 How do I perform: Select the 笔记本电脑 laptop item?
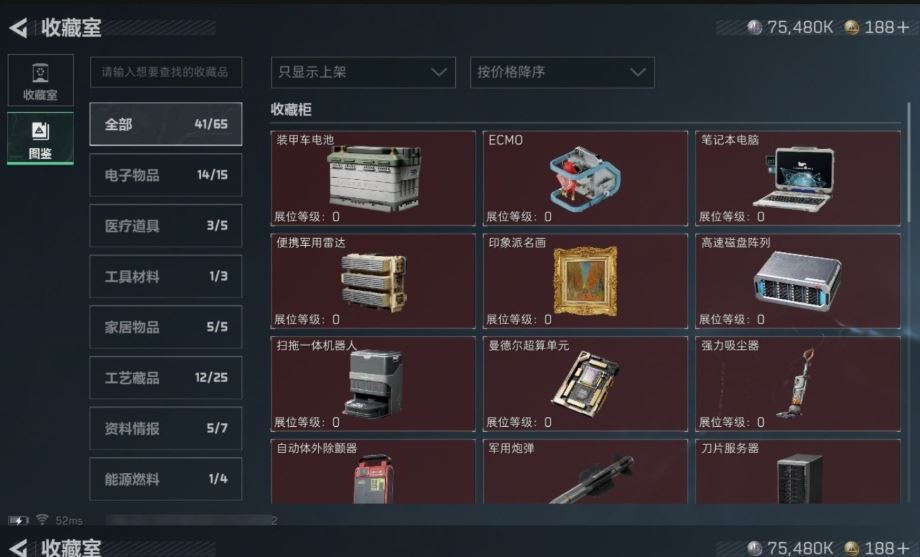click(797, 178)
